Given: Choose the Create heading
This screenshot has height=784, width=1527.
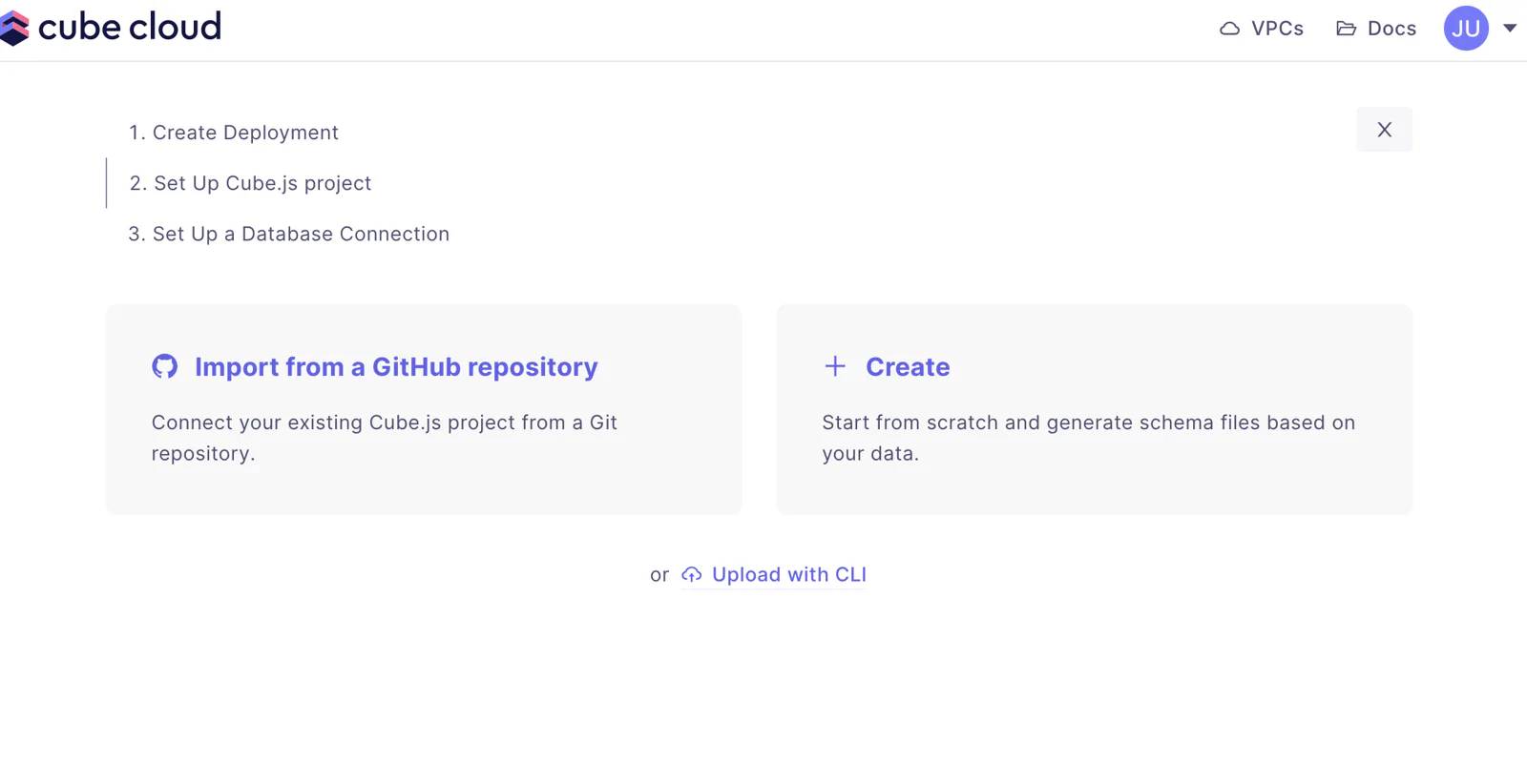Looking at the screenshot, I should pyautogui.click(x=908, y=367).
